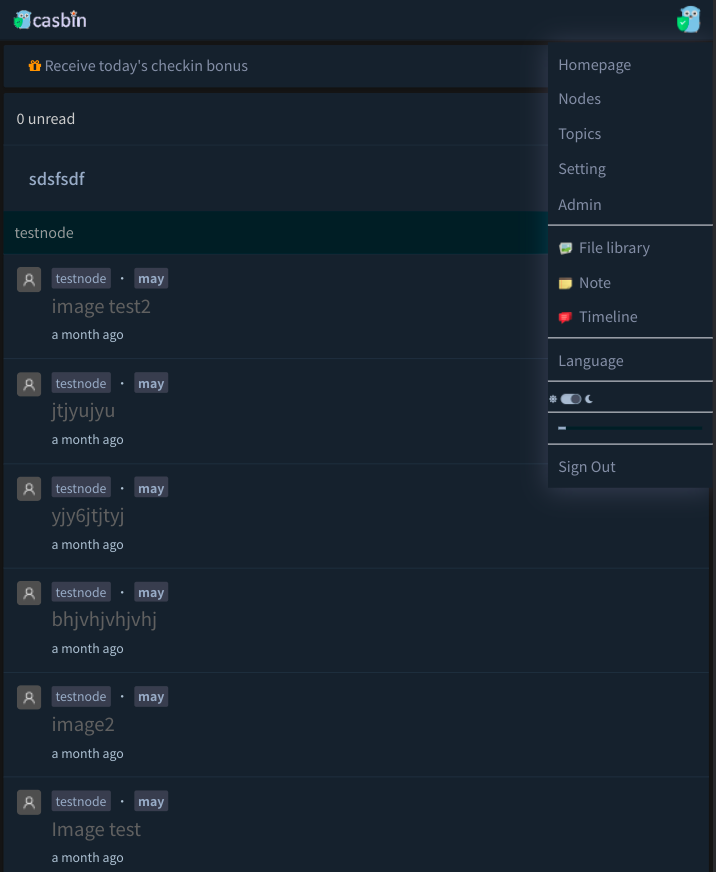Image resolution: width=716 pixels, height=872 pixels.
Task: Open the topic titled sdsfsdf
Action: (x=56, y=178)
